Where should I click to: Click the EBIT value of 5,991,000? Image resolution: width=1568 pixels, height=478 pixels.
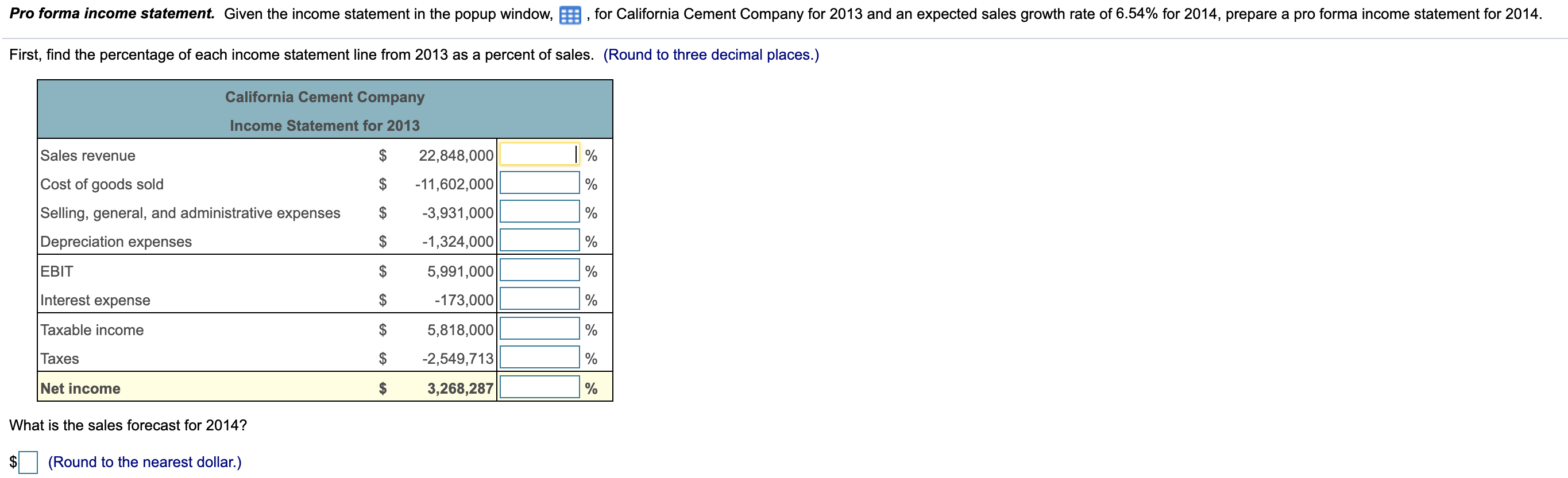pyautogui.click(x=461, y=271)
